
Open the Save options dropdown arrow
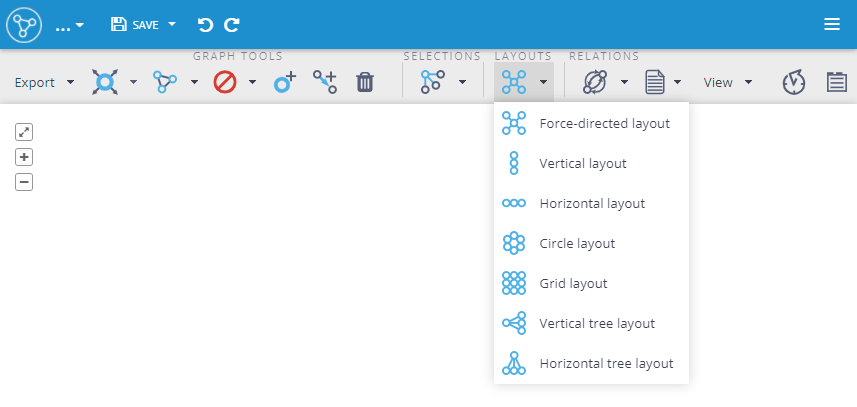pos(172,24)
